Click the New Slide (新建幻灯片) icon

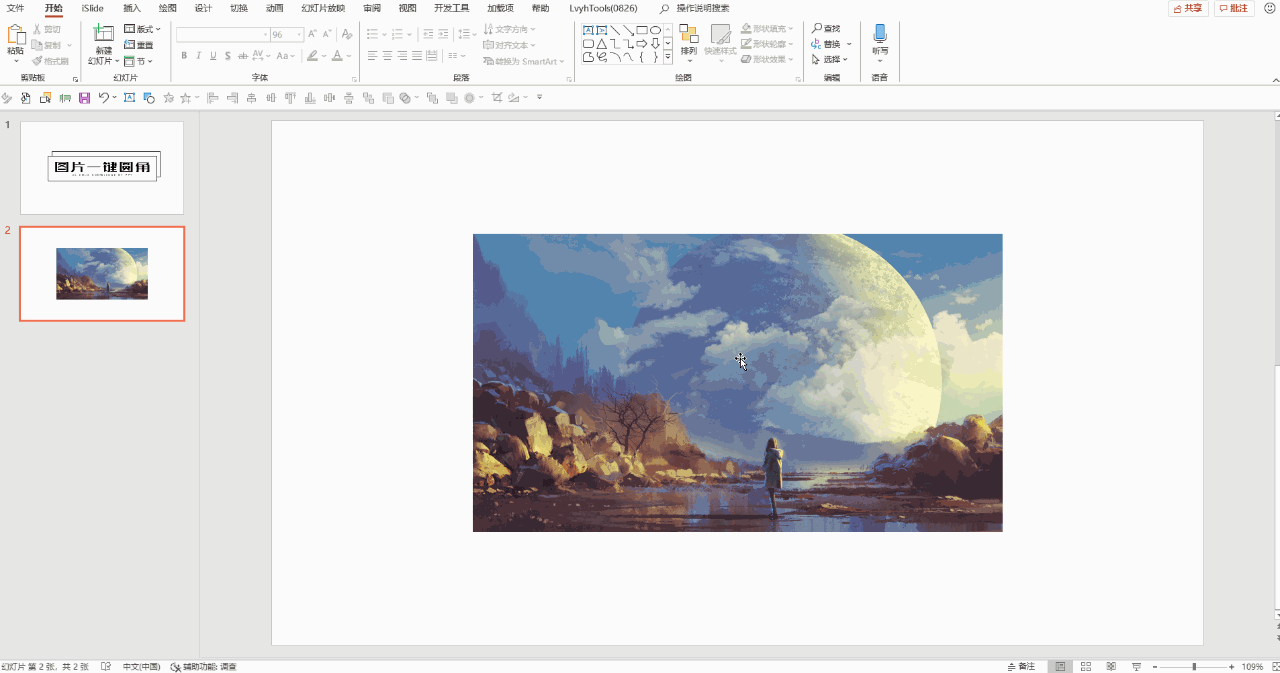pos(104,34)
